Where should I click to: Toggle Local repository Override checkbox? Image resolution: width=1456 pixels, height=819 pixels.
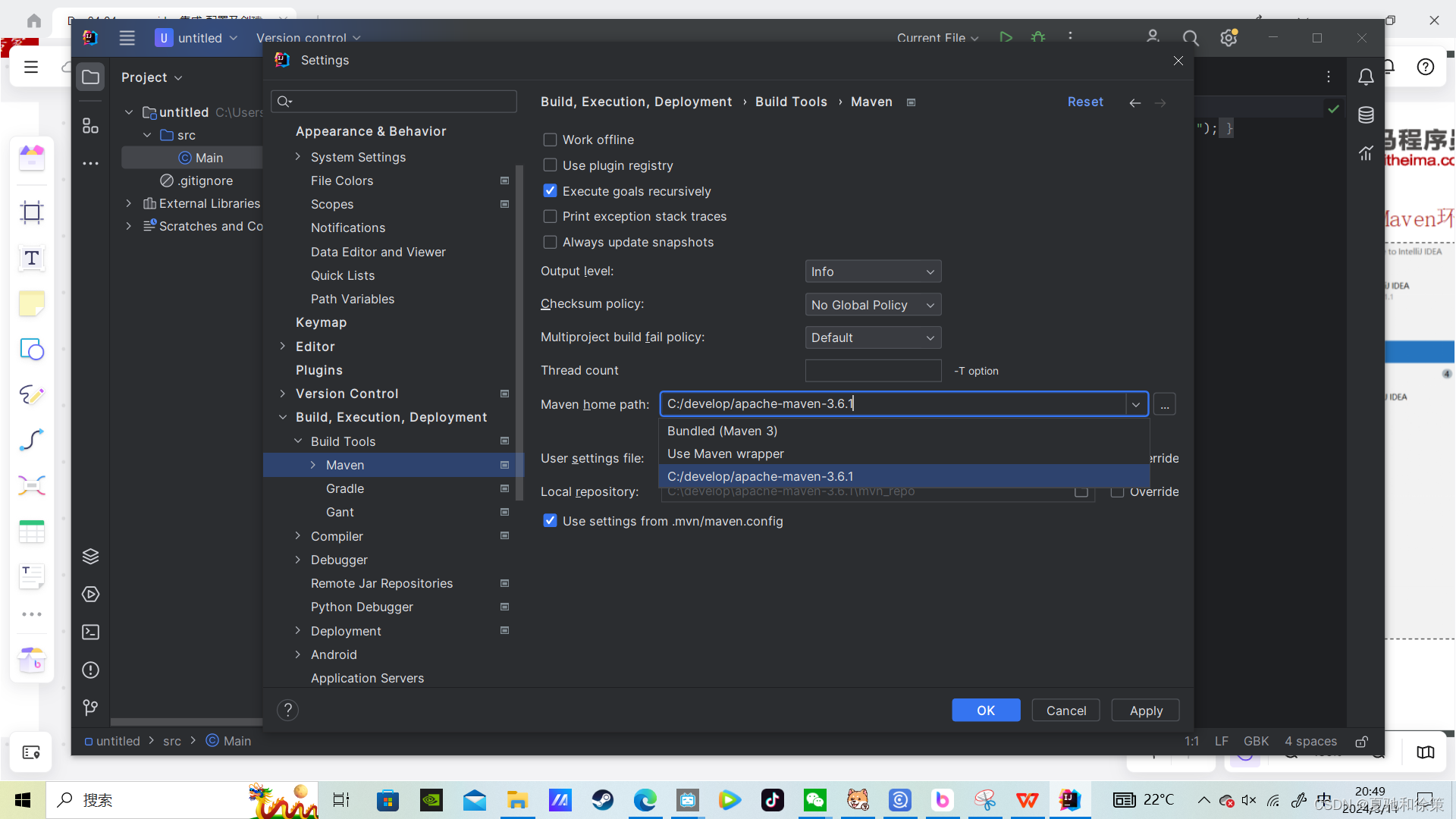(1117, 491)
